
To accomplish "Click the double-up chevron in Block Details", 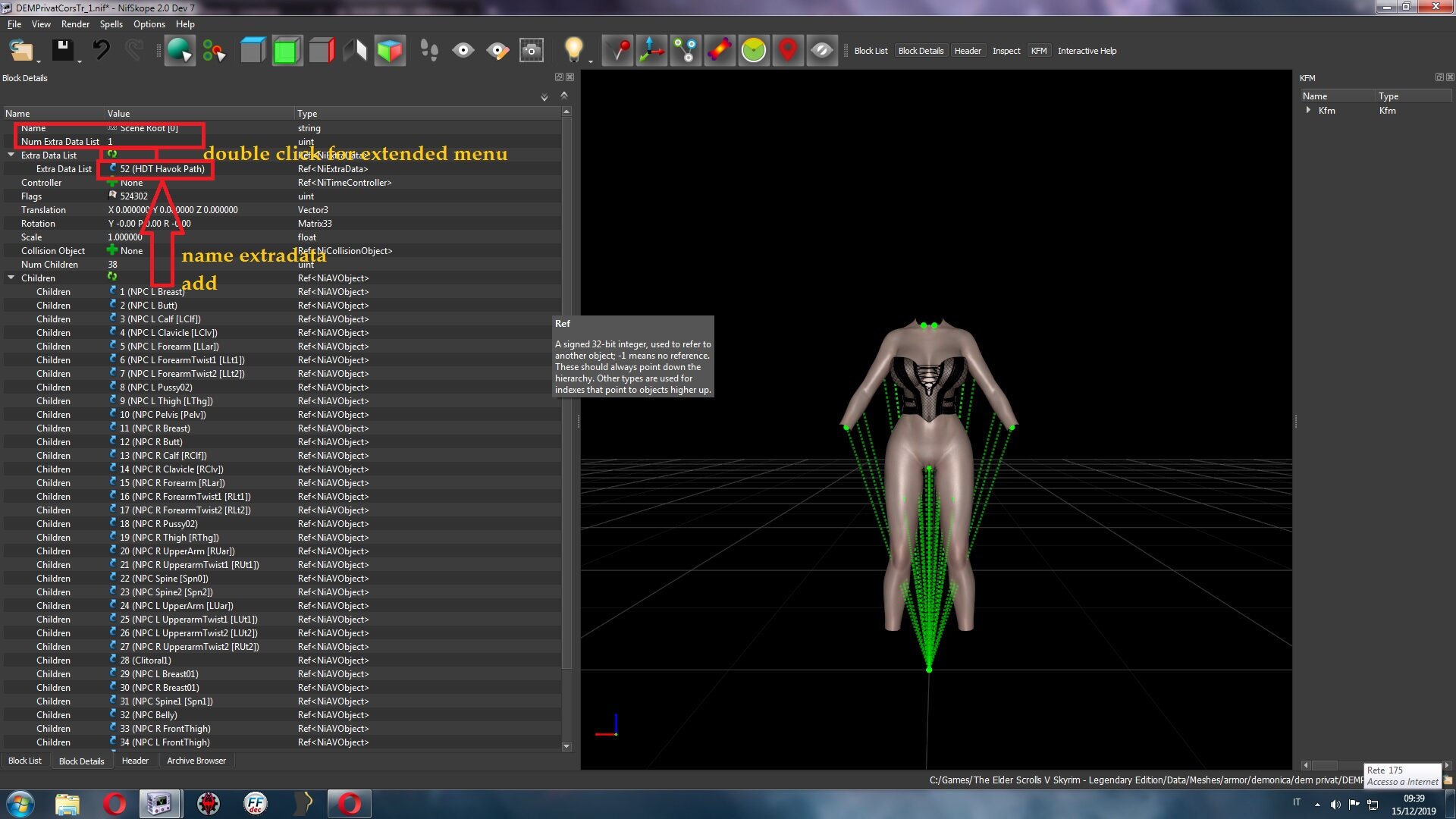I will pos(563,95).
